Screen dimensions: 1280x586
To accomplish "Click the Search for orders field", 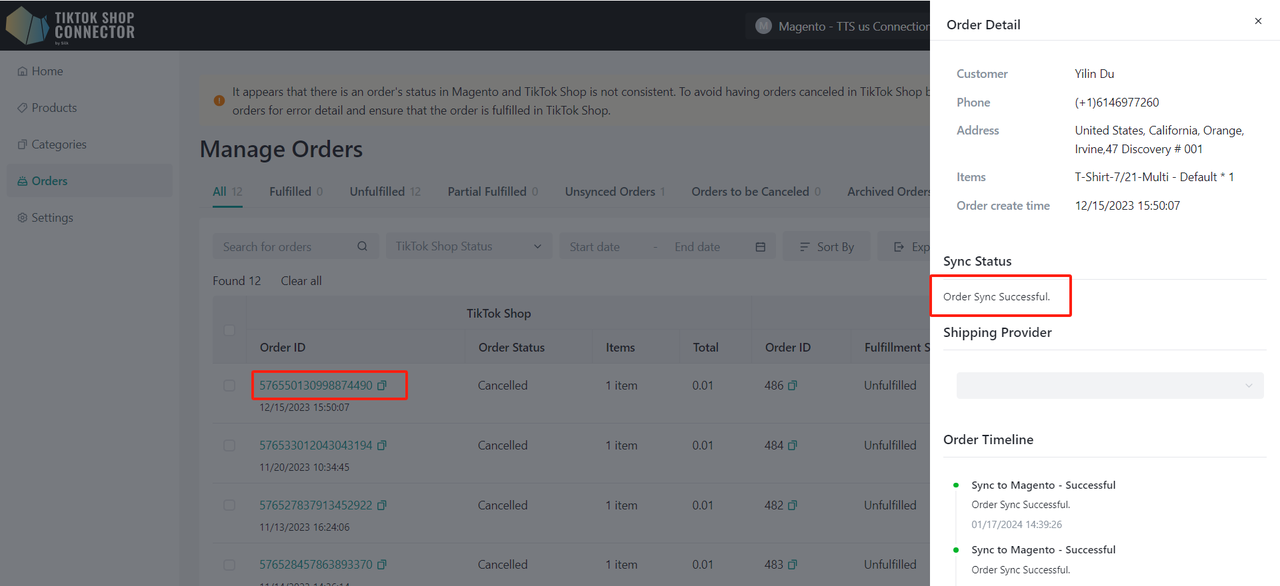I will (x=285, y=247).
